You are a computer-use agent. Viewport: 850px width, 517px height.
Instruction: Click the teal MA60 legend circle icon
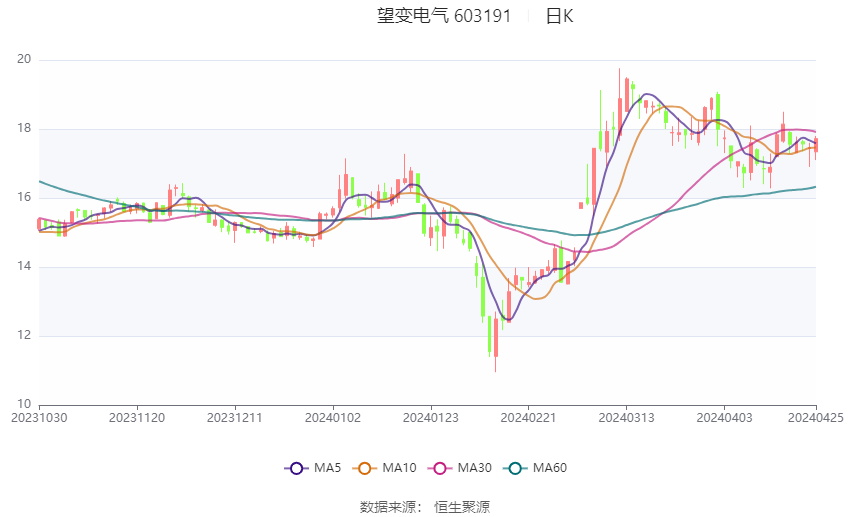tap(515, 468)
